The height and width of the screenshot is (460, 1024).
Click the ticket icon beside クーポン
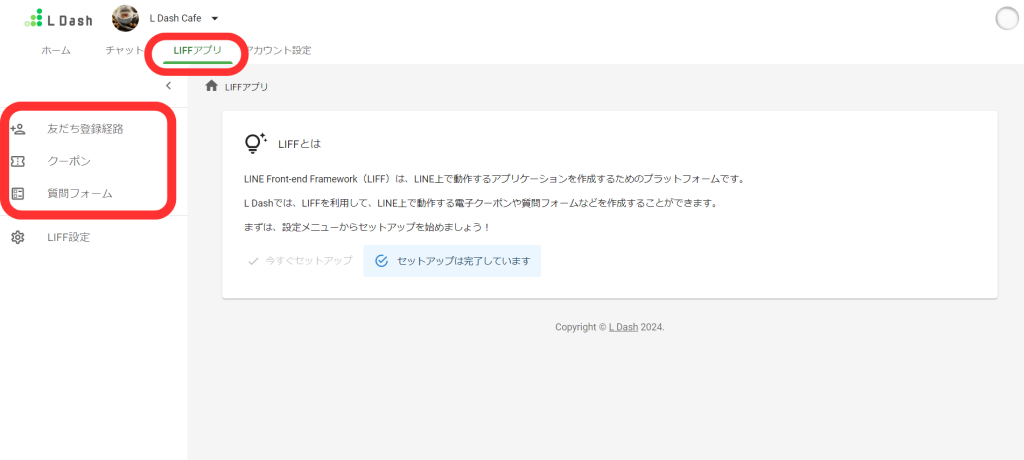point(18,161)
